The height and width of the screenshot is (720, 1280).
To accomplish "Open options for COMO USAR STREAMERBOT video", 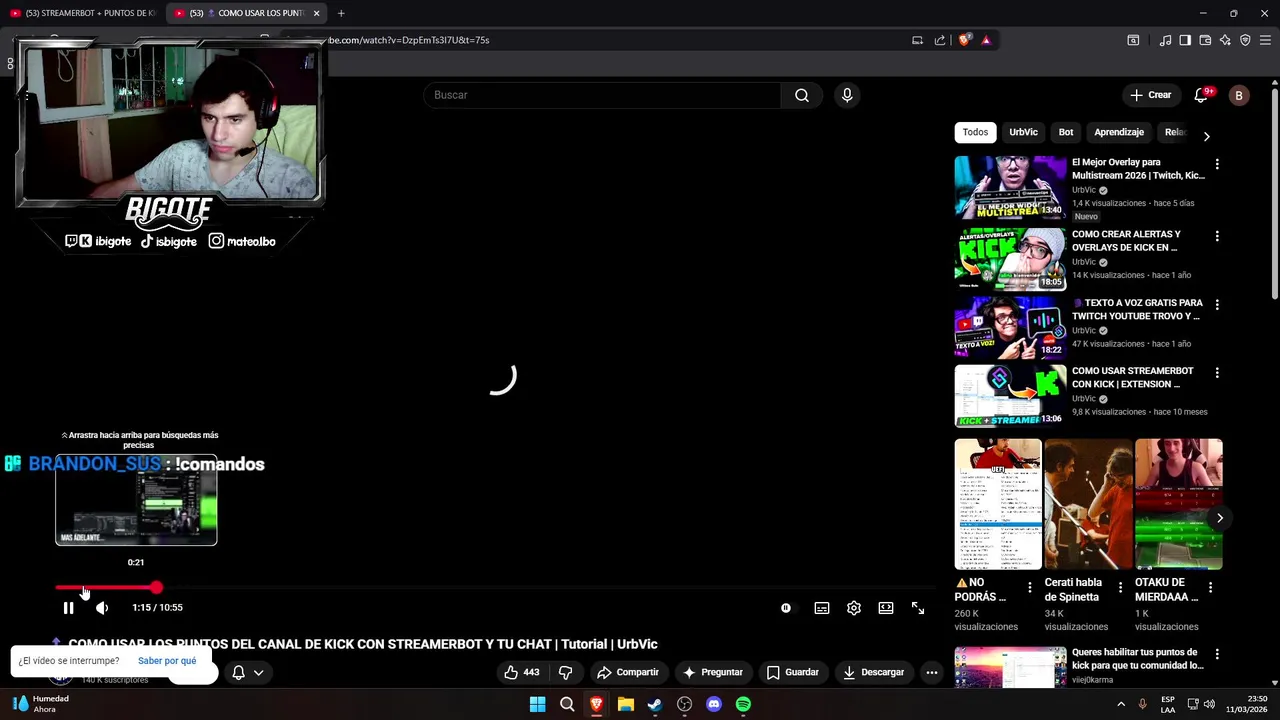I will pos(1217,373).
